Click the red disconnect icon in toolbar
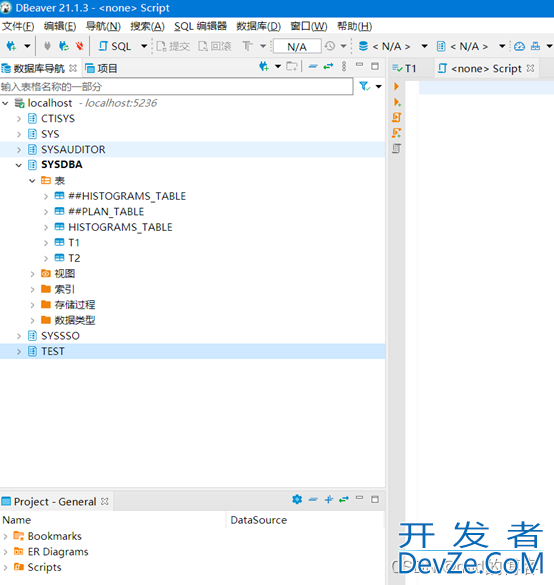This screenshot has height=585, width=554. [79, 46]
